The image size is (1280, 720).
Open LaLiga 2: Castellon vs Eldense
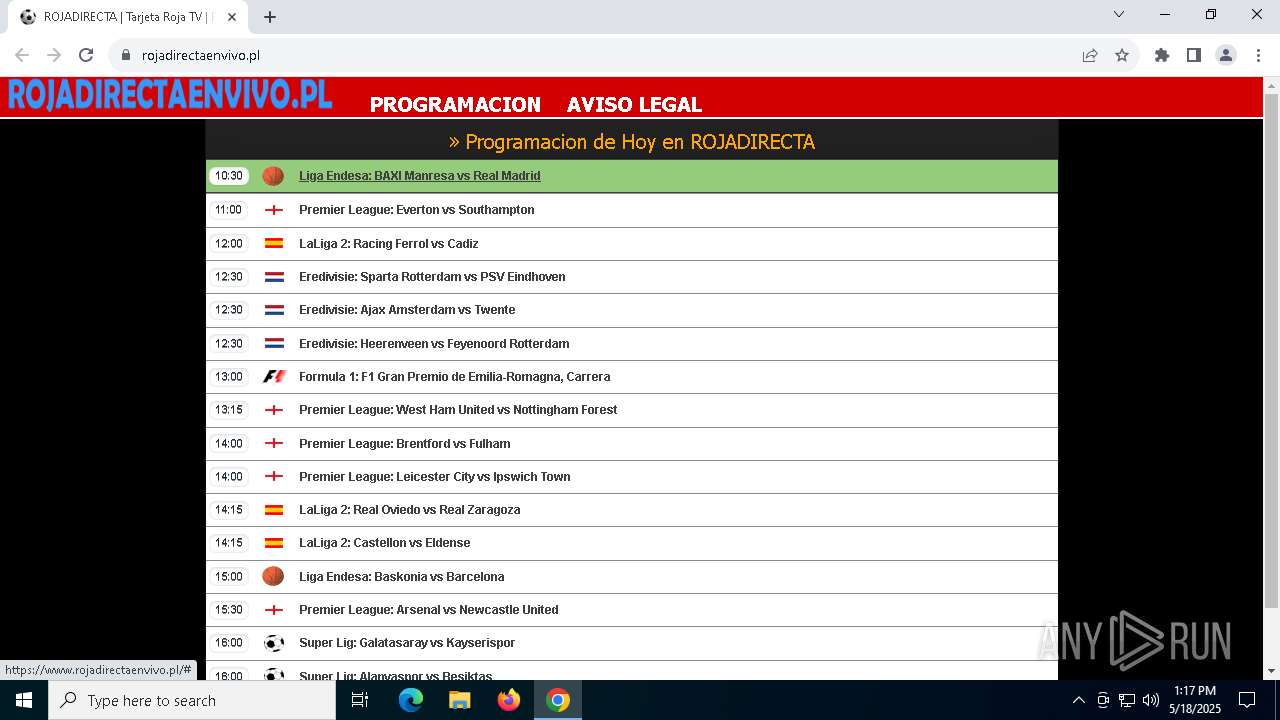tap(384, 543)
